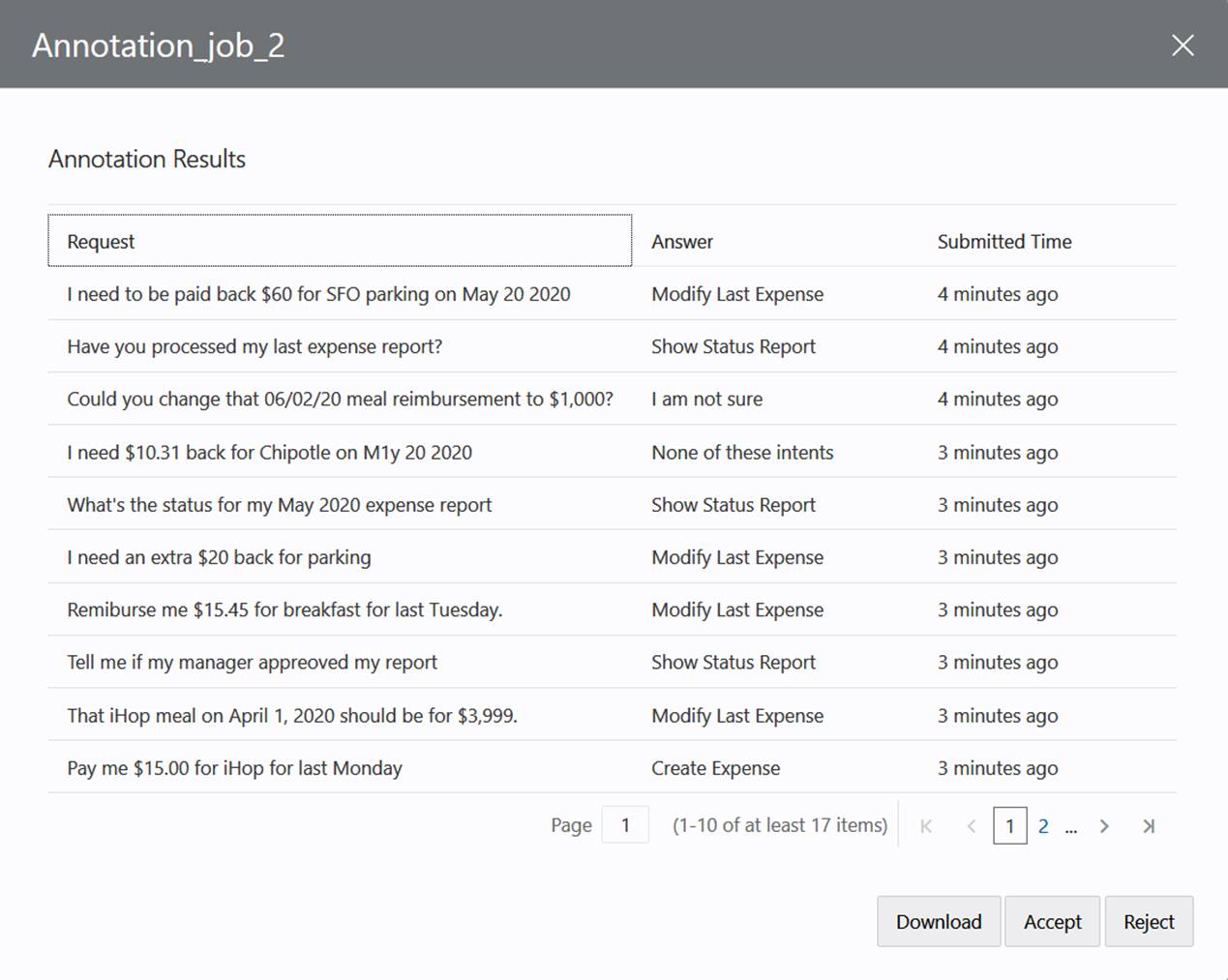Viewport: 1228px width, 980px height.
Task: Select the Chipotle request row
Action: (x=269, y=452)
